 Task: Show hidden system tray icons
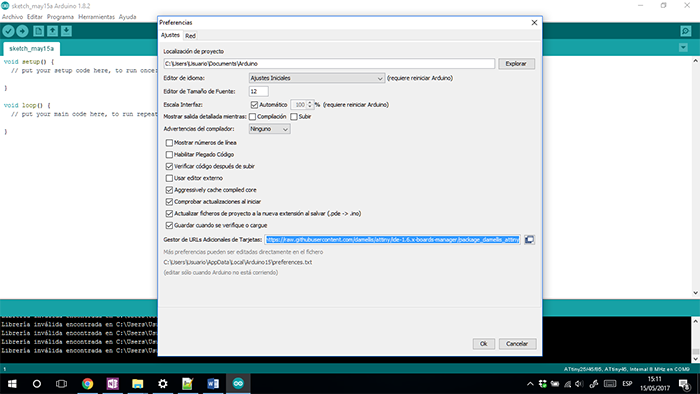(530, 384)
